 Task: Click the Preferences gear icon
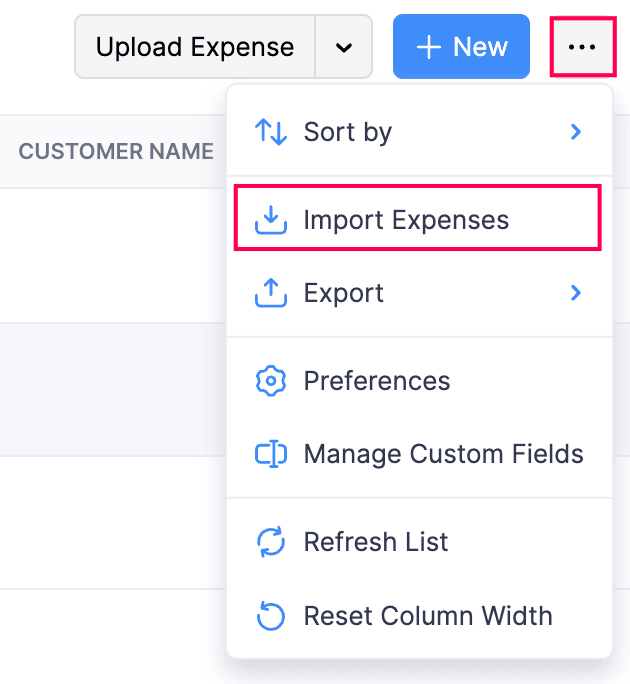coord(271,381)
